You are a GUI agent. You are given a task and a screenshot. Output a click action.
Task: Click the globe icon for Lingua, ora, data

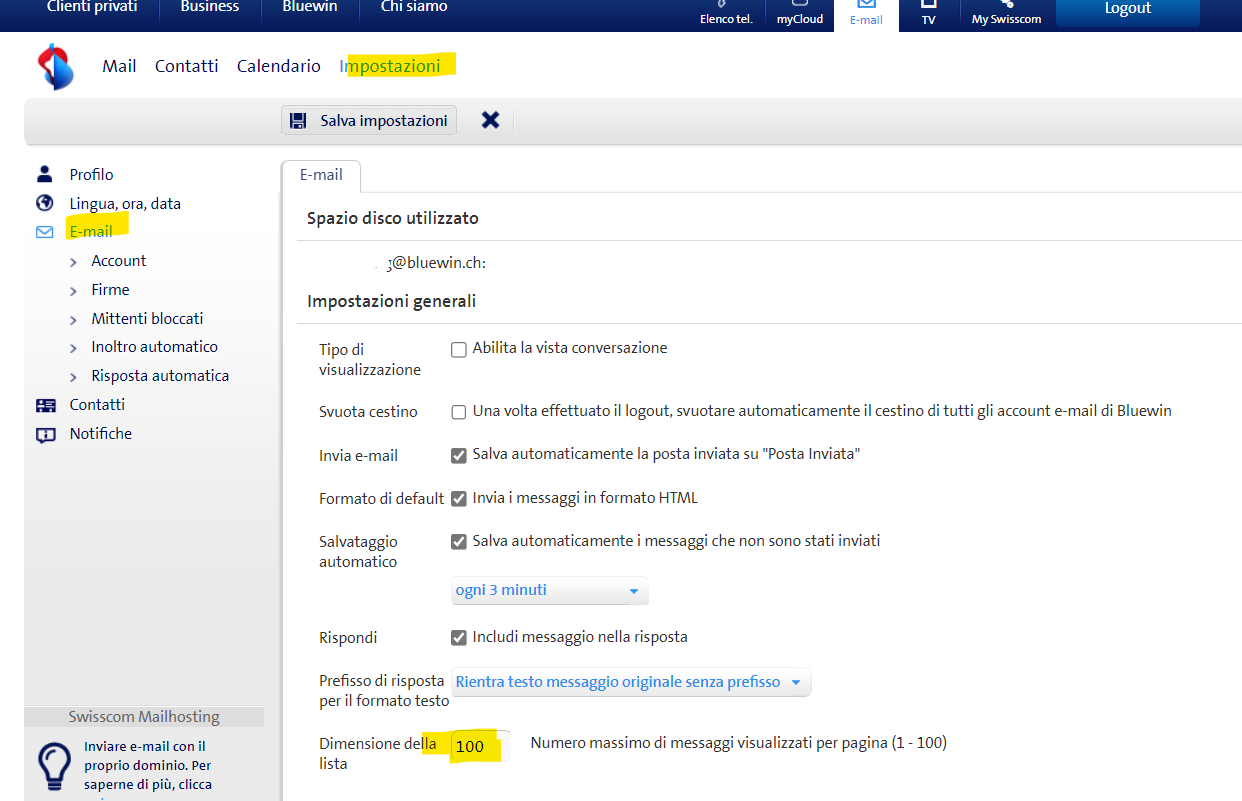coord(44,203)
